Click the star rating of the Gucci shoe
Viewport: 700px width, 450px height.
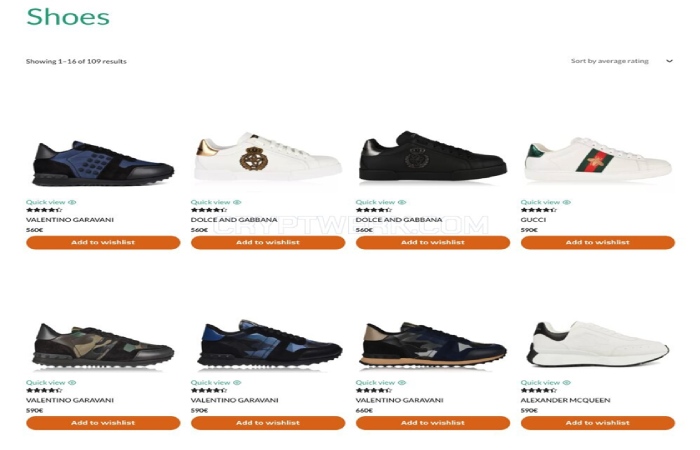[x=538, y=210]
